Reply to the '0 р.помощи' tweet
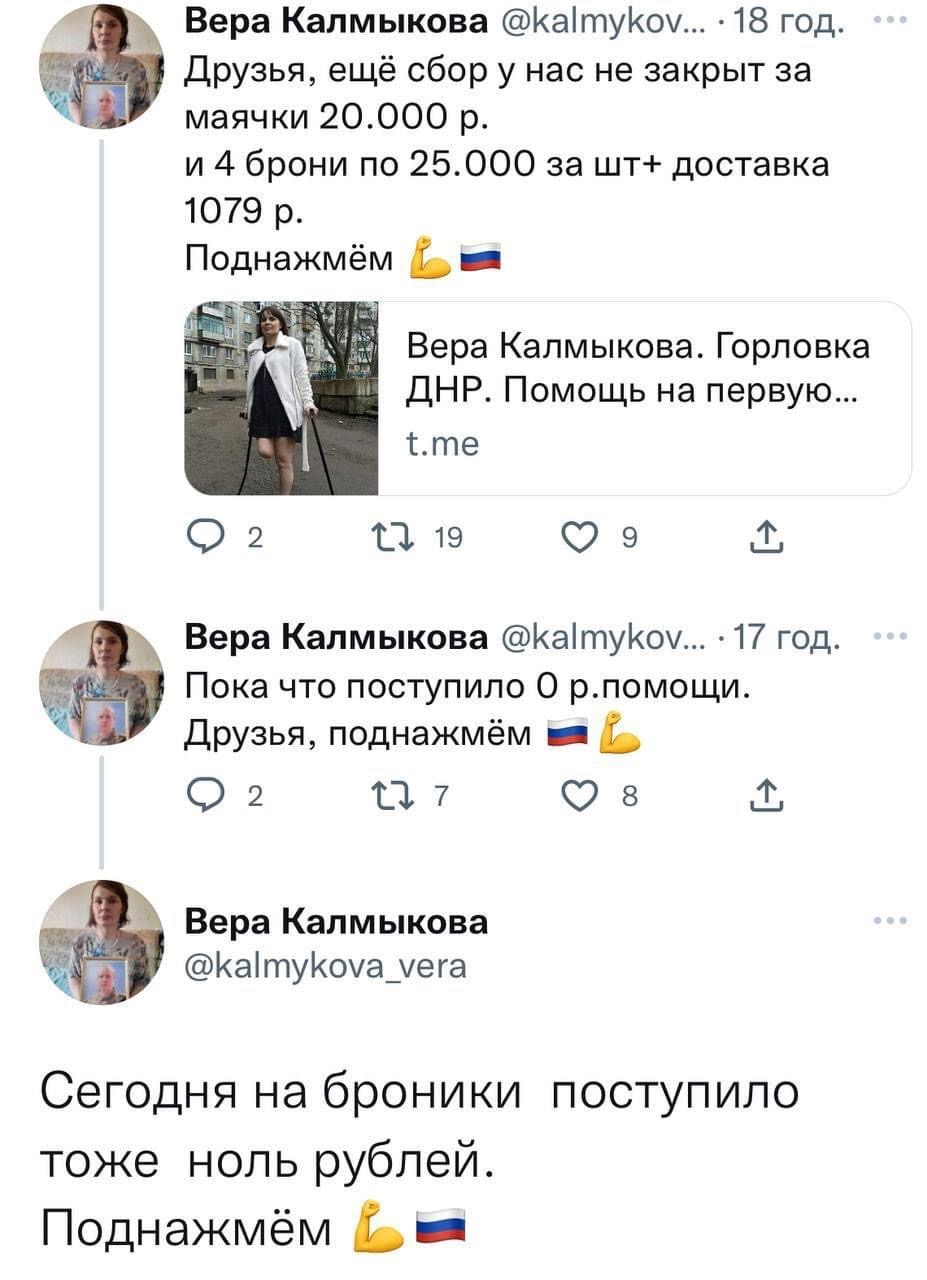This screenshot has width=927, height=1280. 201,796
